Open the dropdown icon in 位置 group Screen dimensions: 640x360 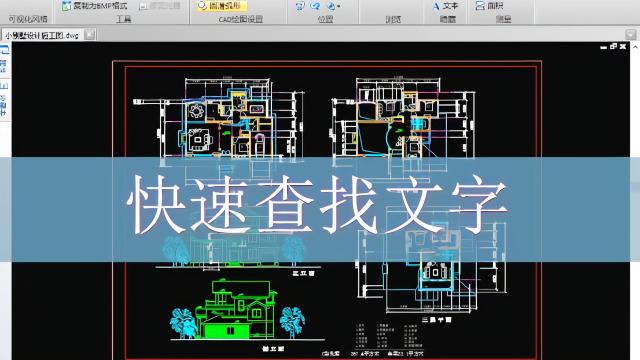(x=333, y=6)
